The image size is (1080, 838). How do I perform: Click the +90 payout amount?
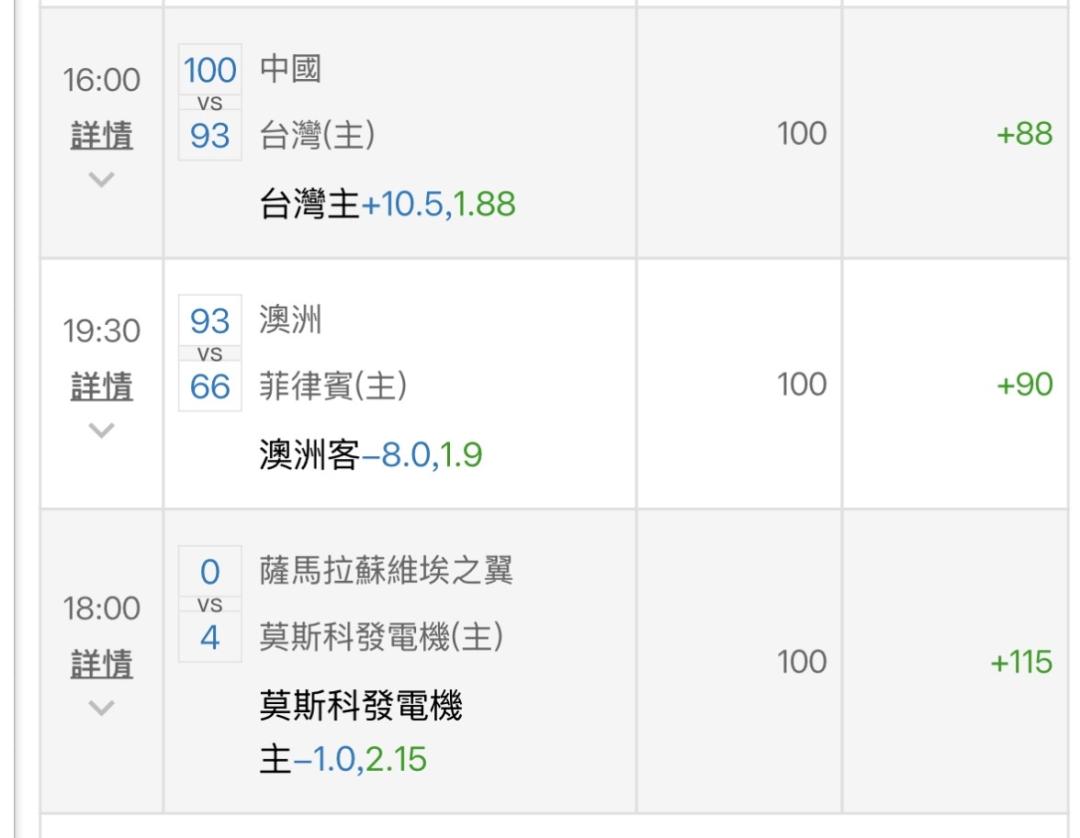click(x=1024, y=385)
